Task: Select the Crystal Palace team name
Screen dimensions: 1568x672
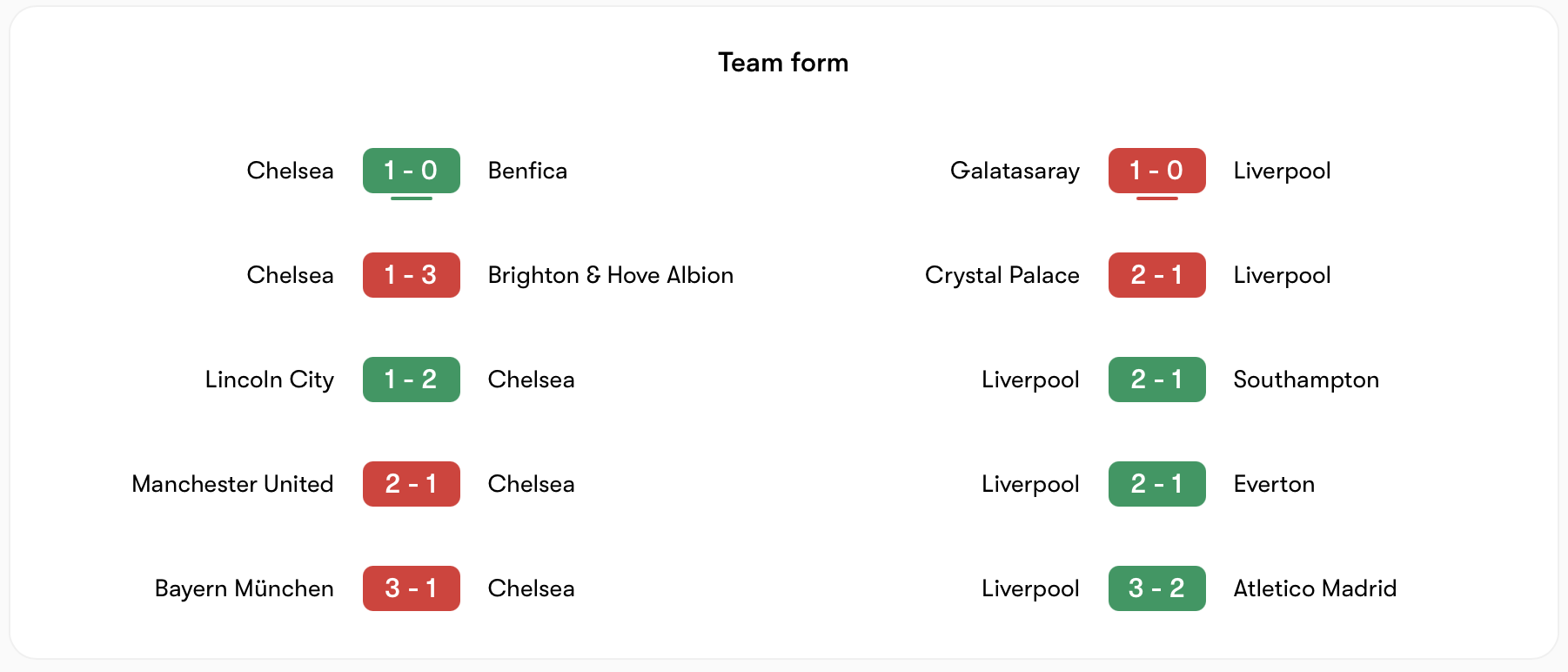Action: [x=1002, y=275]
